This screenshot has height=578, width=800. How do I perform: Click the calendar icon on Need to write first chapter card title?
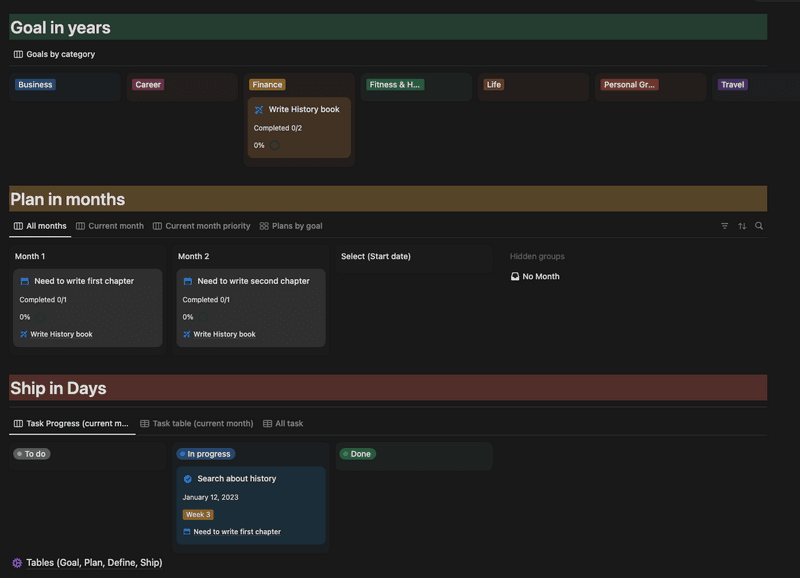[24, 281]
